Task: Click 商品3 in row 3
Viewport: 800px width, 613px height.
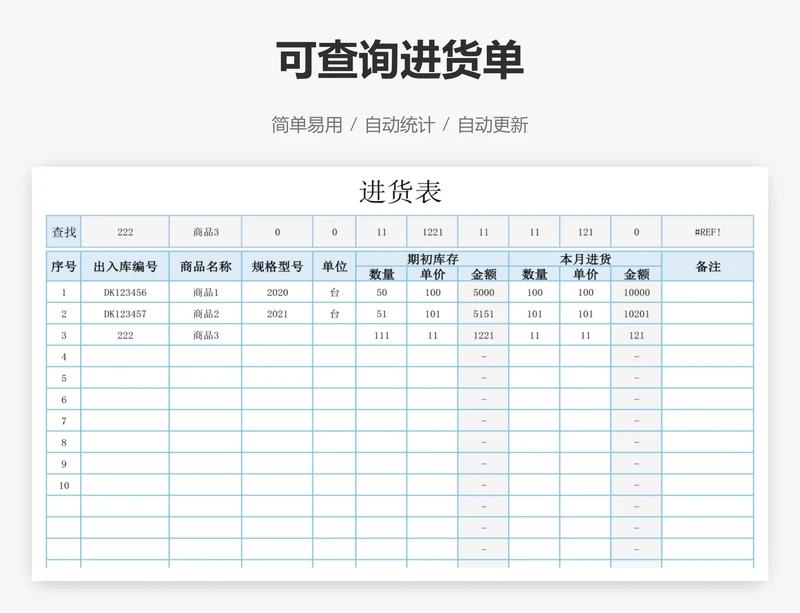Action: coord(206,335)
